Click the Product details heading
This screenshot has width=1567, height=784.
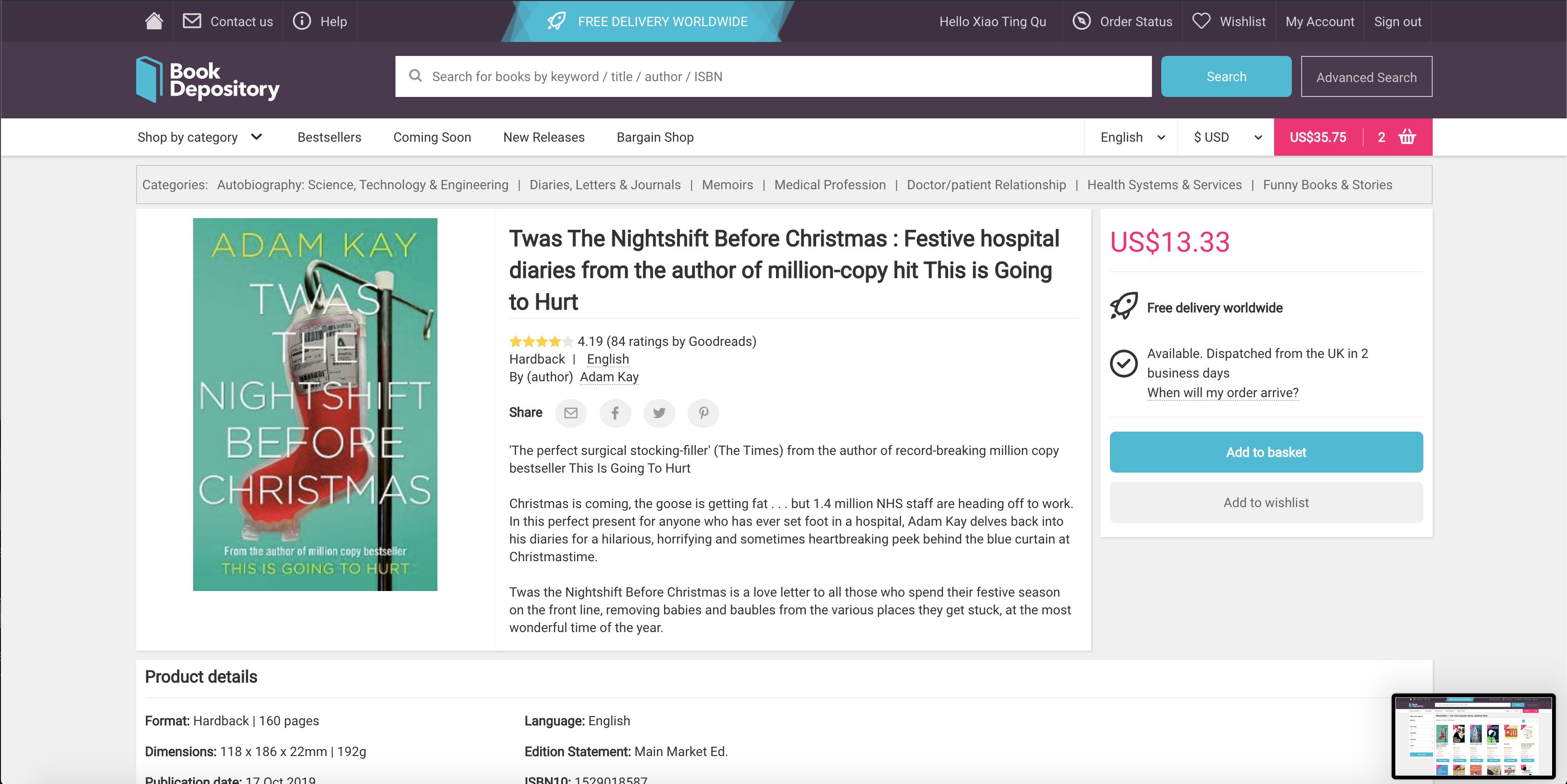(x=201, y=676)
